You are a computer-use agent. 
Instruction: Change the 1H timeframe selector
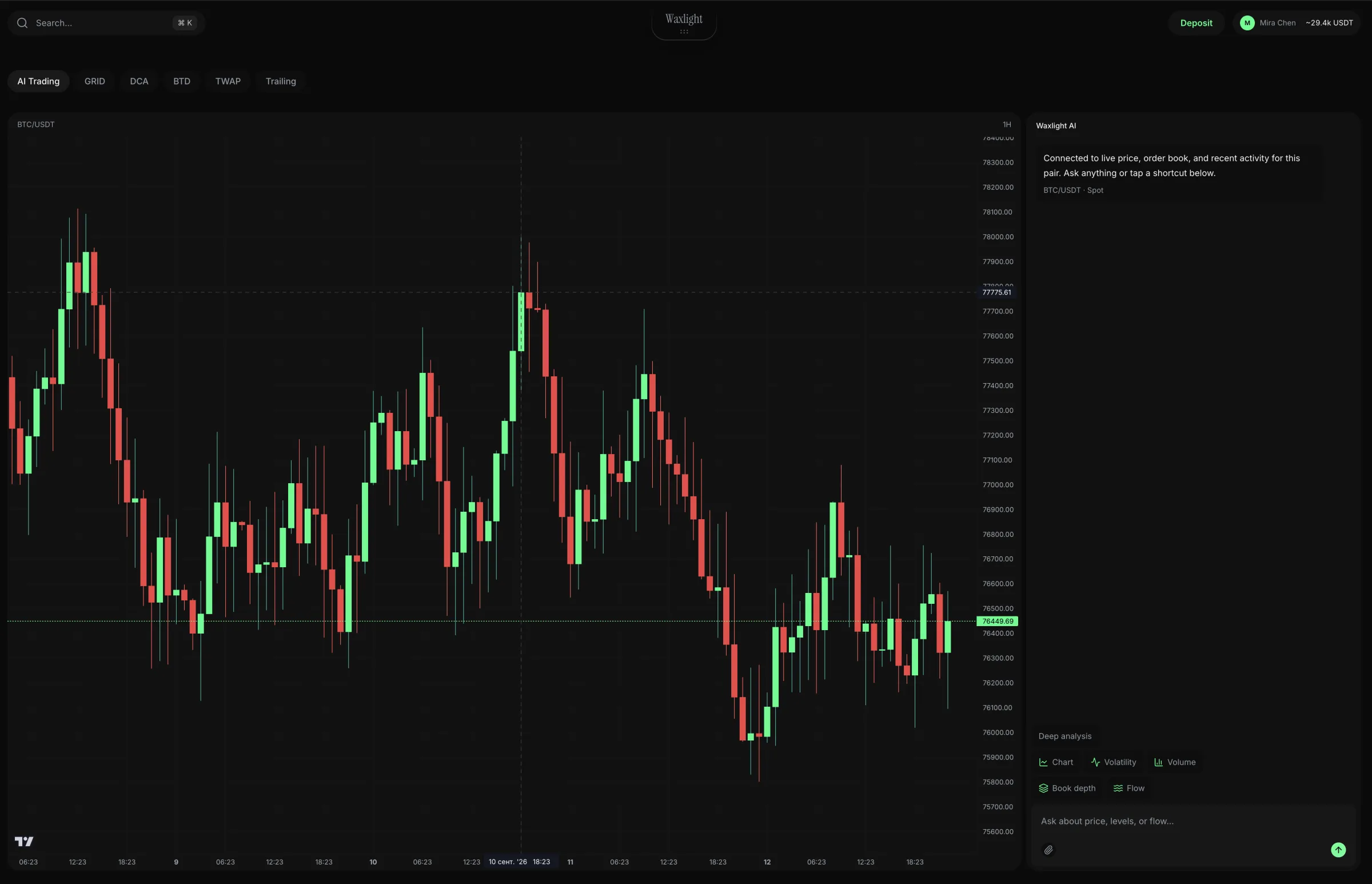[1007, 125]
